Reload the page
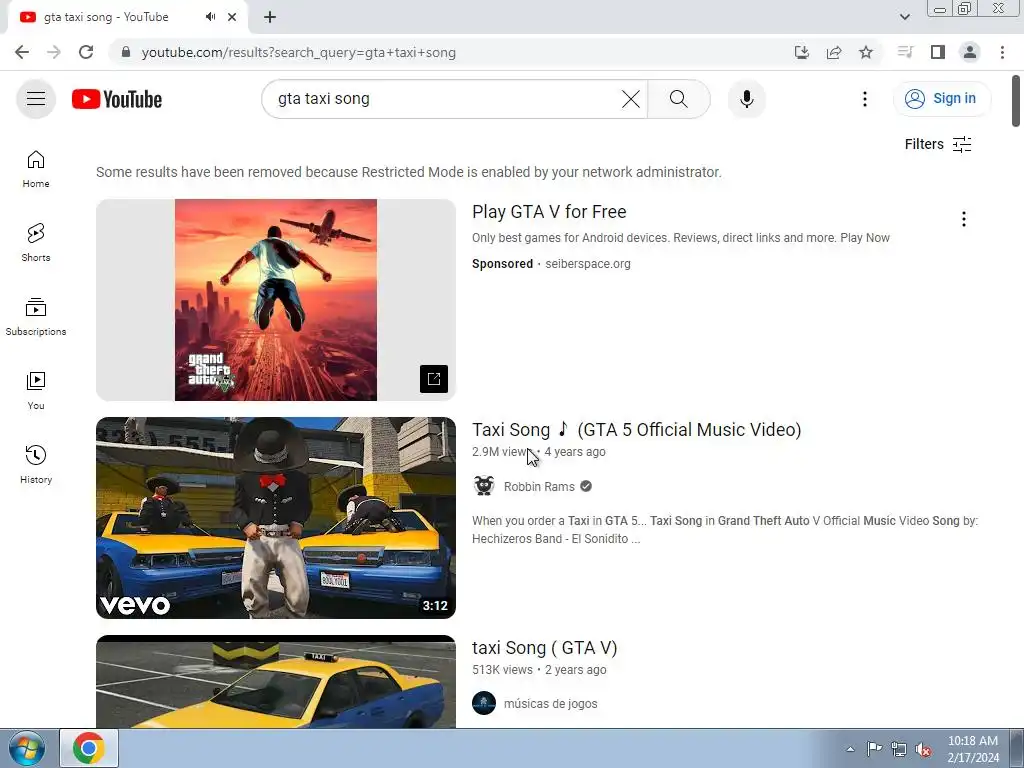Screen dimensions: 1024x768 pos(86,52)
